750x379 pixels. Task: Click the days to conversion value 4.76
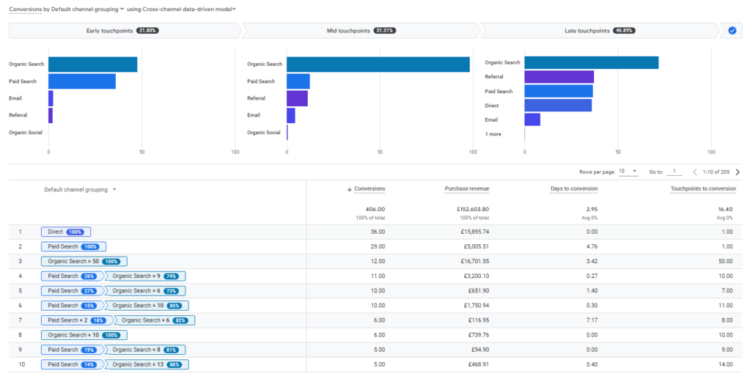point(592,247)
